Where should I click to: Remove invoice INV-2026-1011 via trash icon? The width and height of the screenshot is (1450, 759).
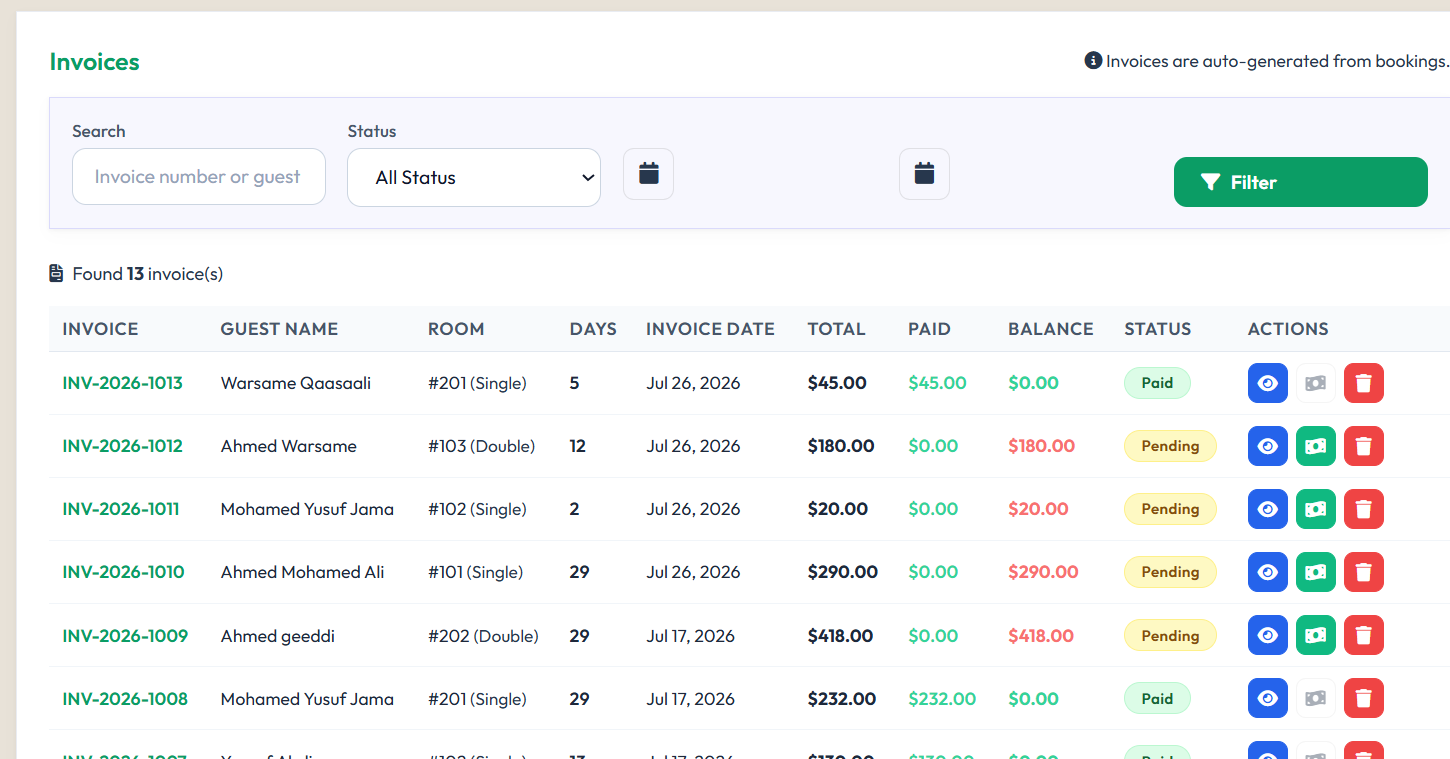[1364, 509]
